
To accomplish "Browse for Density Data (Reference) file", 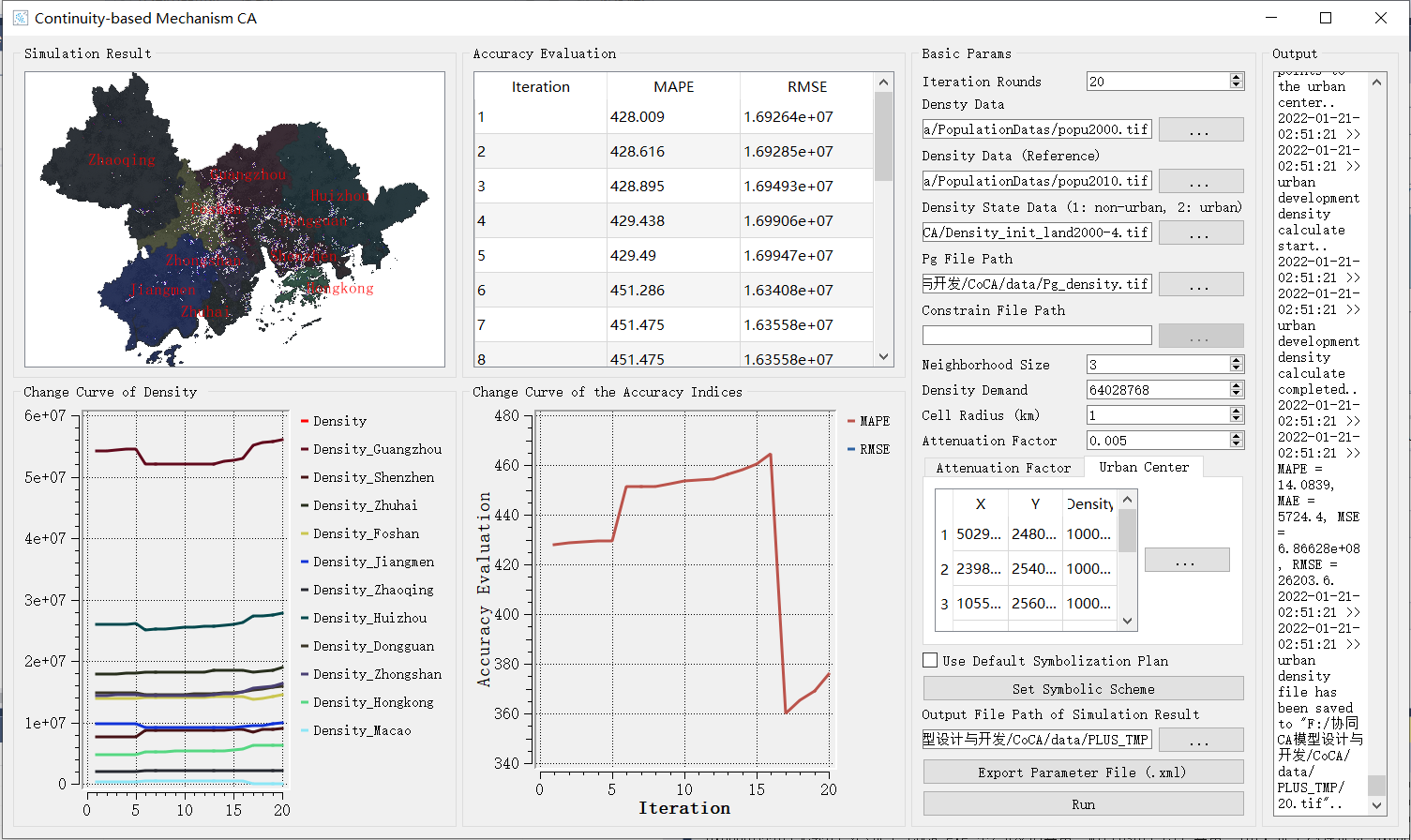I will [x=1201, y=181].
